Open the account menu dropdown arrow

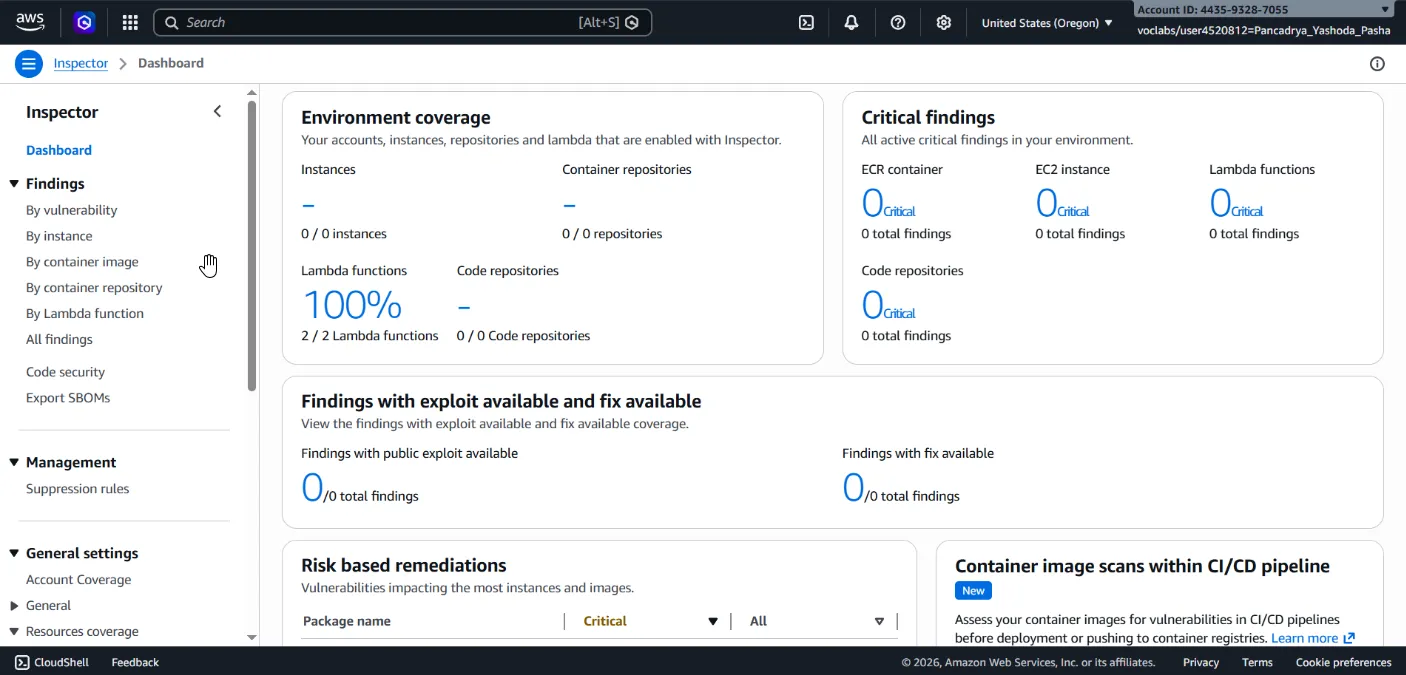pos(1386,9)
